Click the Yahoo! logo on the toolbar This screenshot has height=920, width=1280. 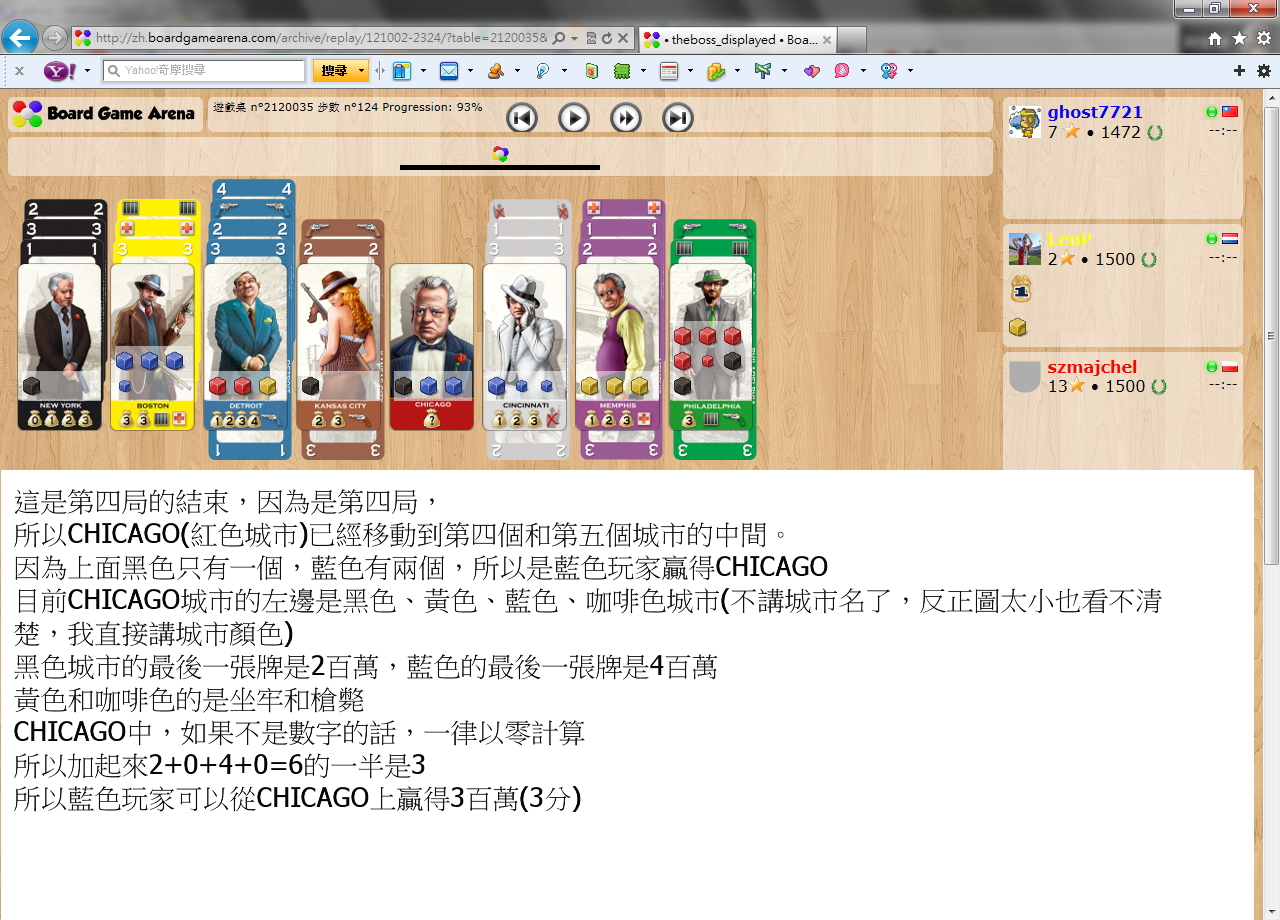click(58, 71)
